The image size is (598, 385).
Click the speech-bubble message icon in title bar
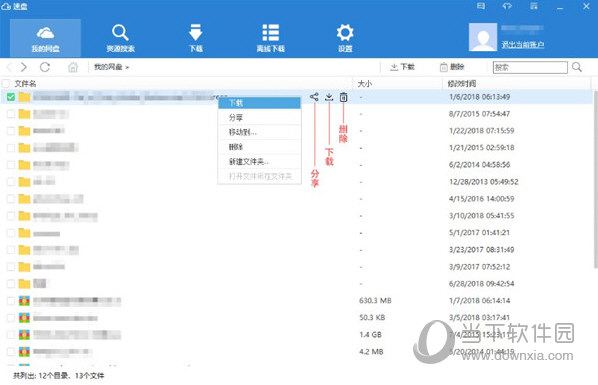481,6
